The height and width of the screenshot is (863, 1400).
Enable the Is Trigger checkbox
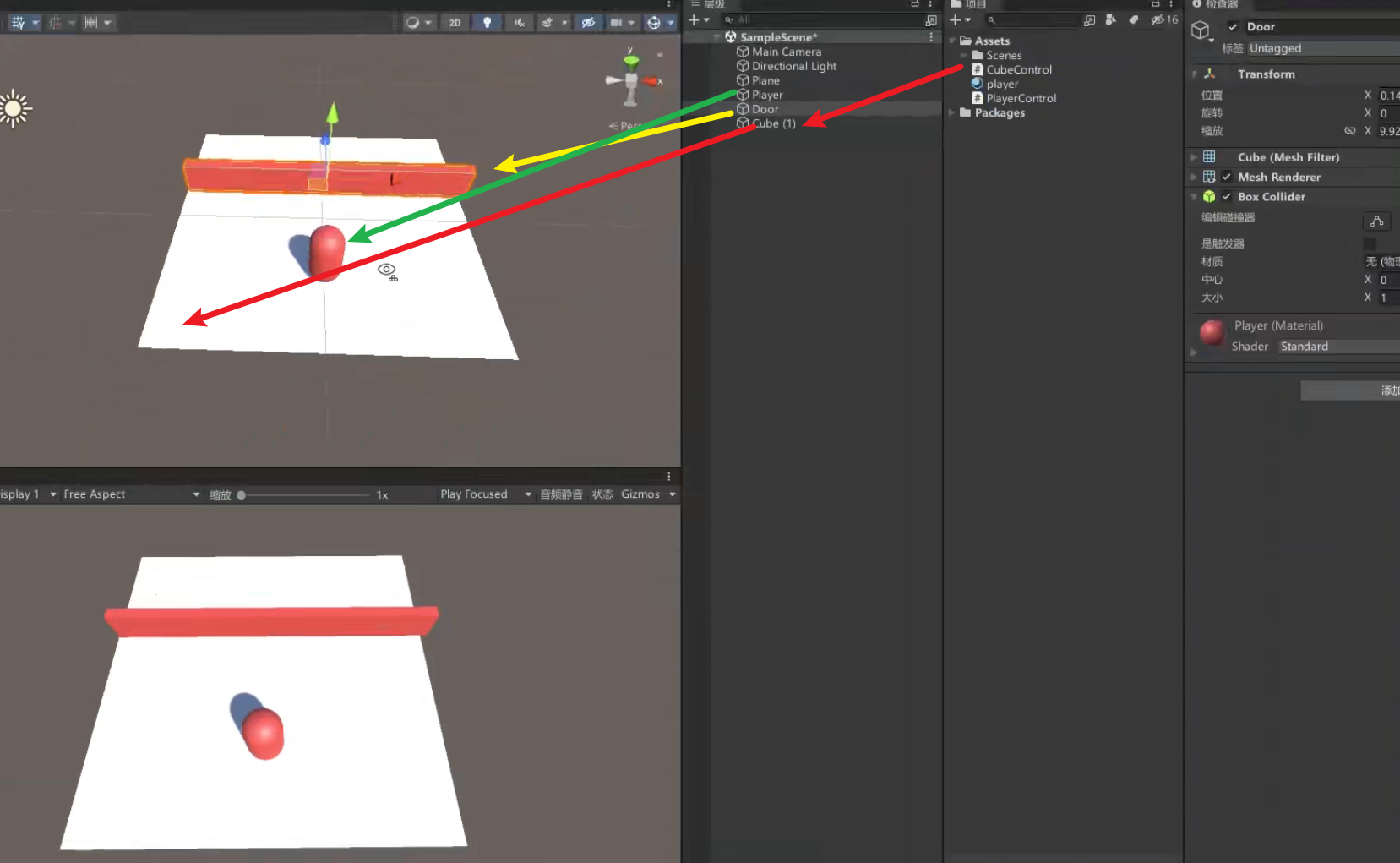point(1370,243)
